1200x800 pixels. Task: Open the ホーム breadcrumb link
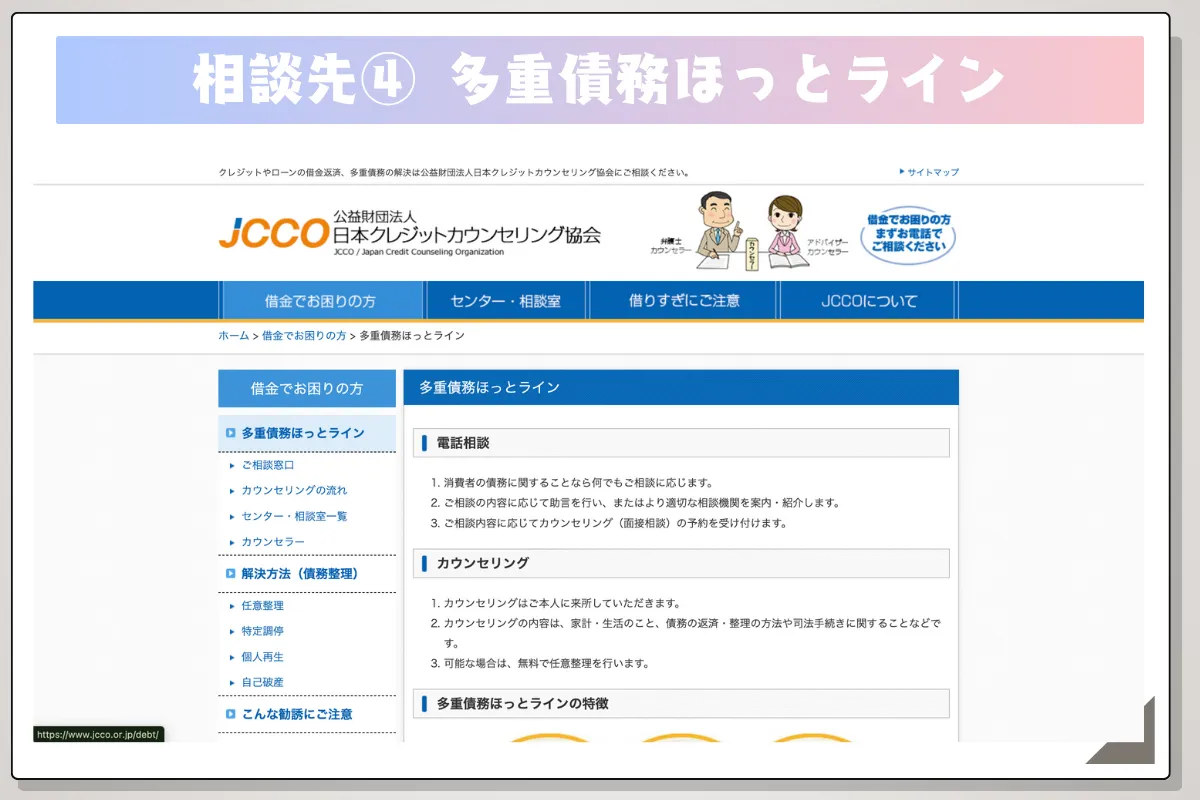pyautogui.click(x=232, y=337)
